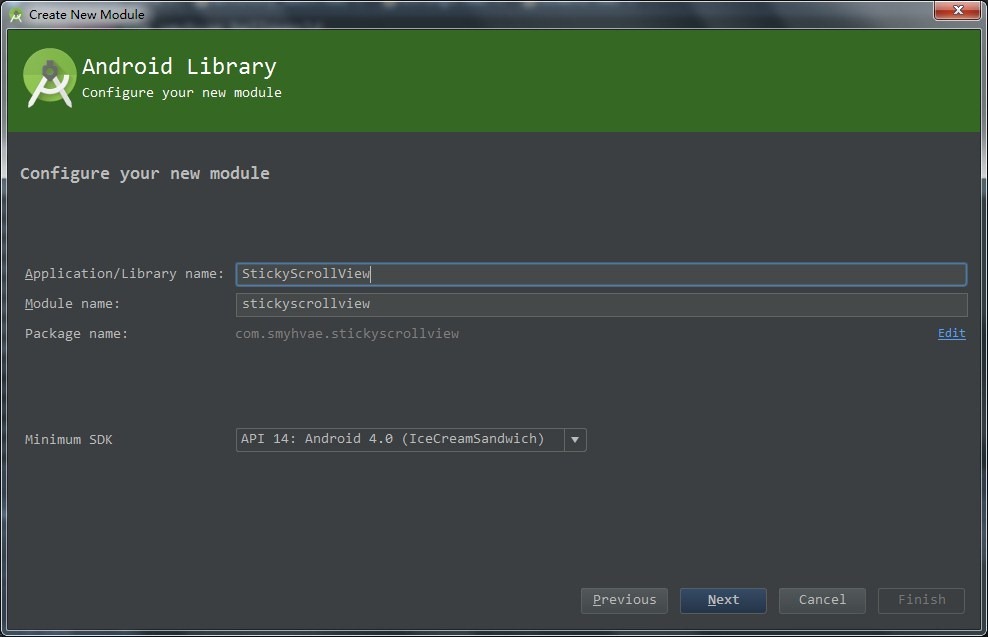The image size is (988, 637).
Task: Cancel the new module wizard
Action: (822, 600)
